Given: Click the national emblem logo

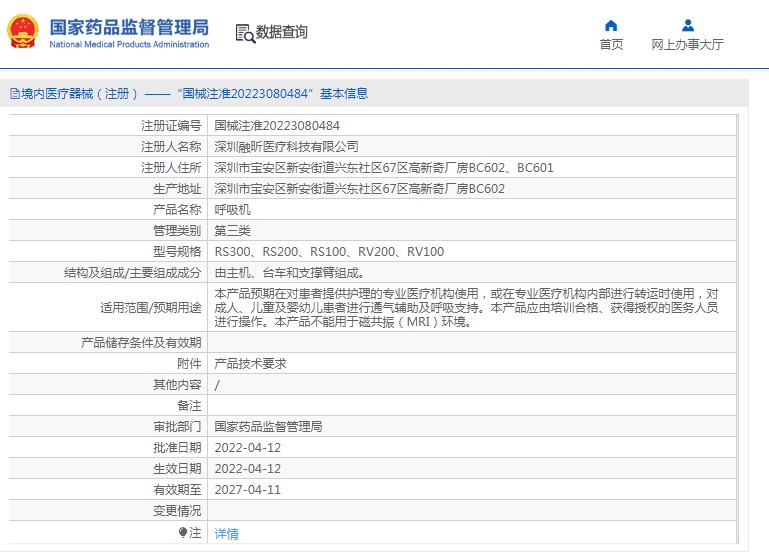Looking at the screenshot, I should point(23,31).
